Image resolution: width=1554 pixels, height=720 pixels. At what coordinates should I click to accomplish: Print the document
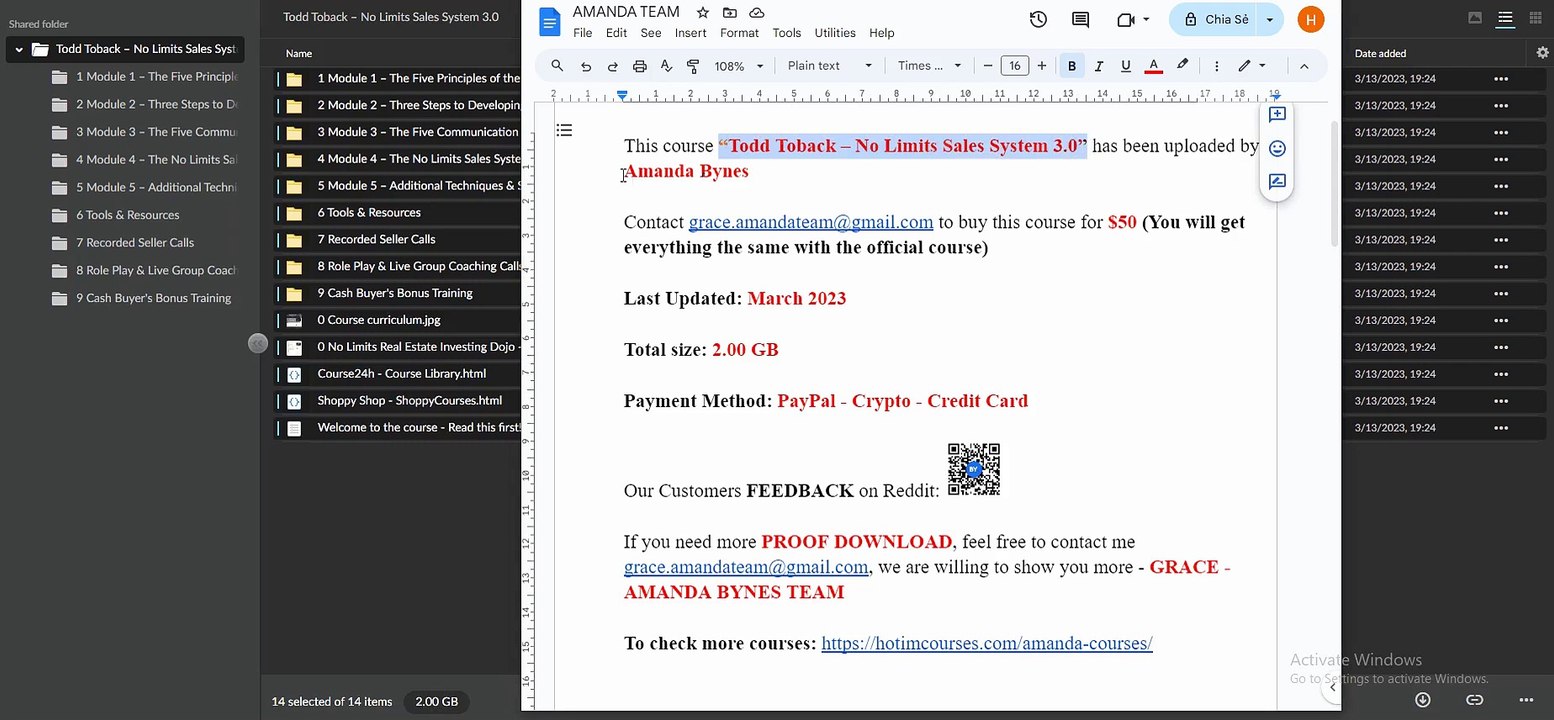pyautogui.click(x=640, y=66)
